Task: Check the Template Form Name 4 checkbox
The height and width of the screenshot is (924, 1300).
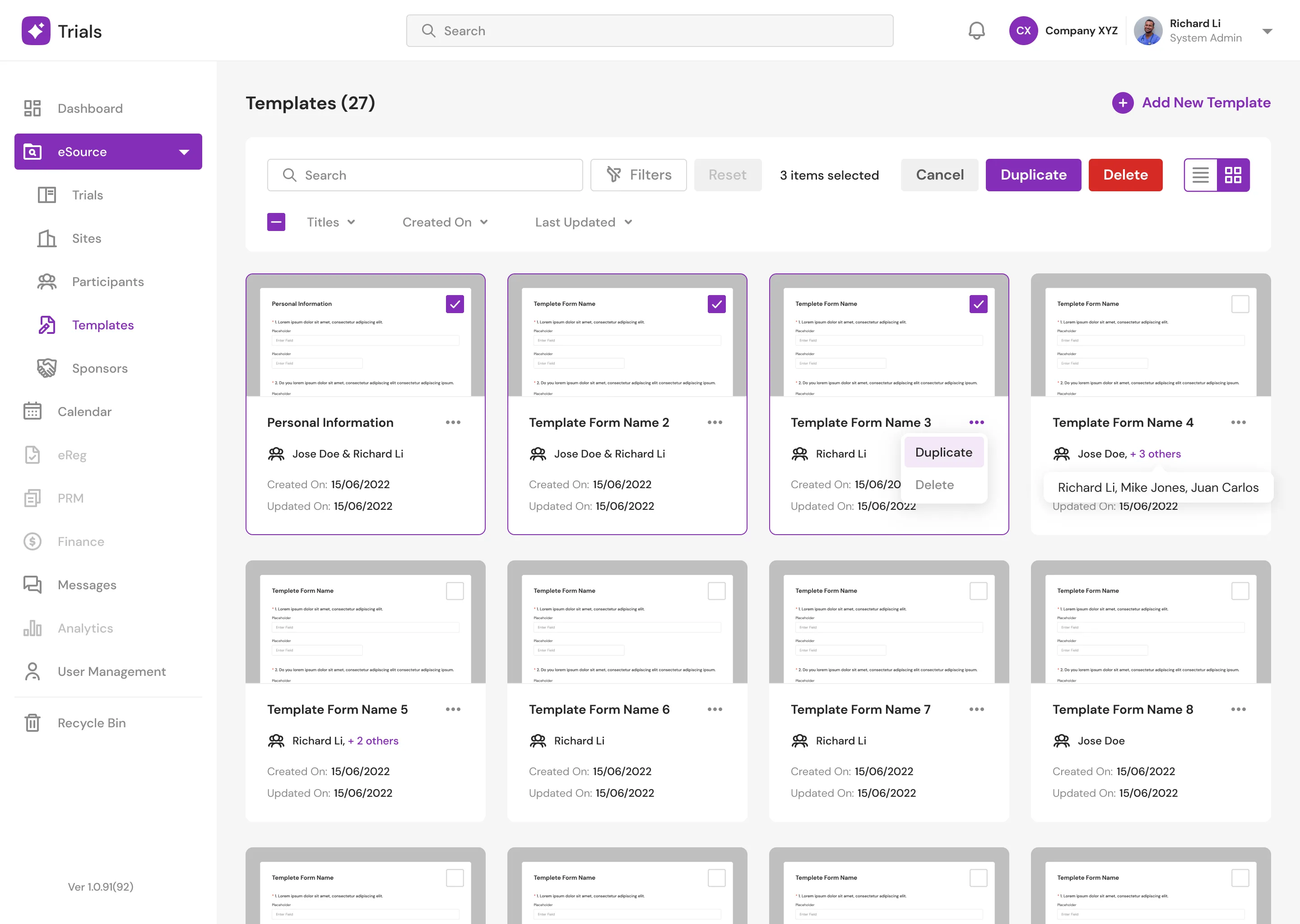Action: point(1240,305)
